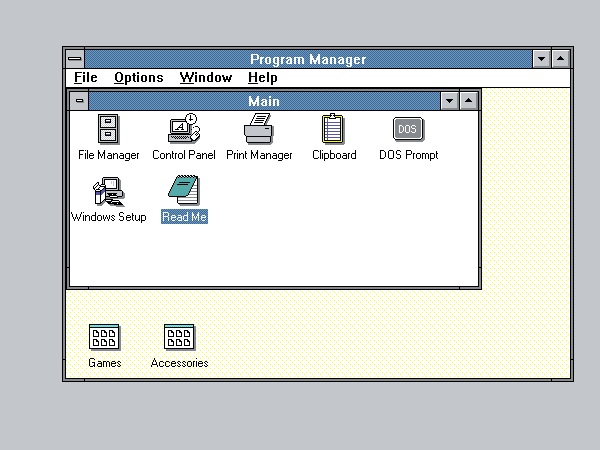Open the Options menu
Screen dimensions: 600x450
(139, 78)
